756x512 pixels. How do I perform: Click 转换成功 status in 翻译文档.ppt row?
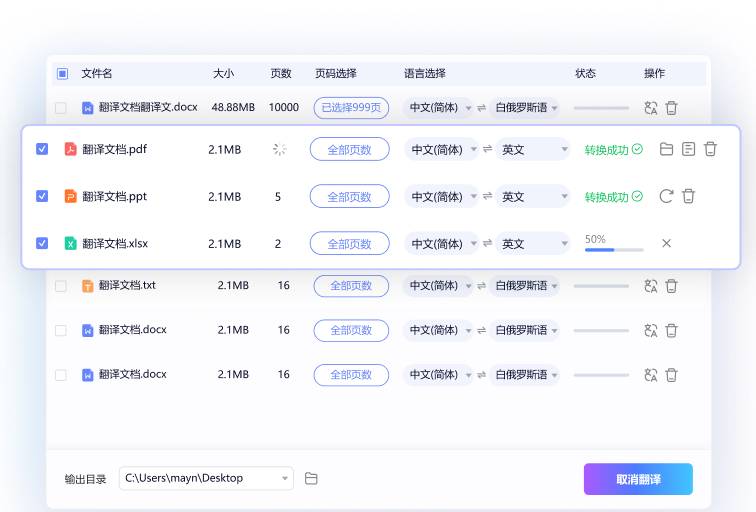pos(614,197)
